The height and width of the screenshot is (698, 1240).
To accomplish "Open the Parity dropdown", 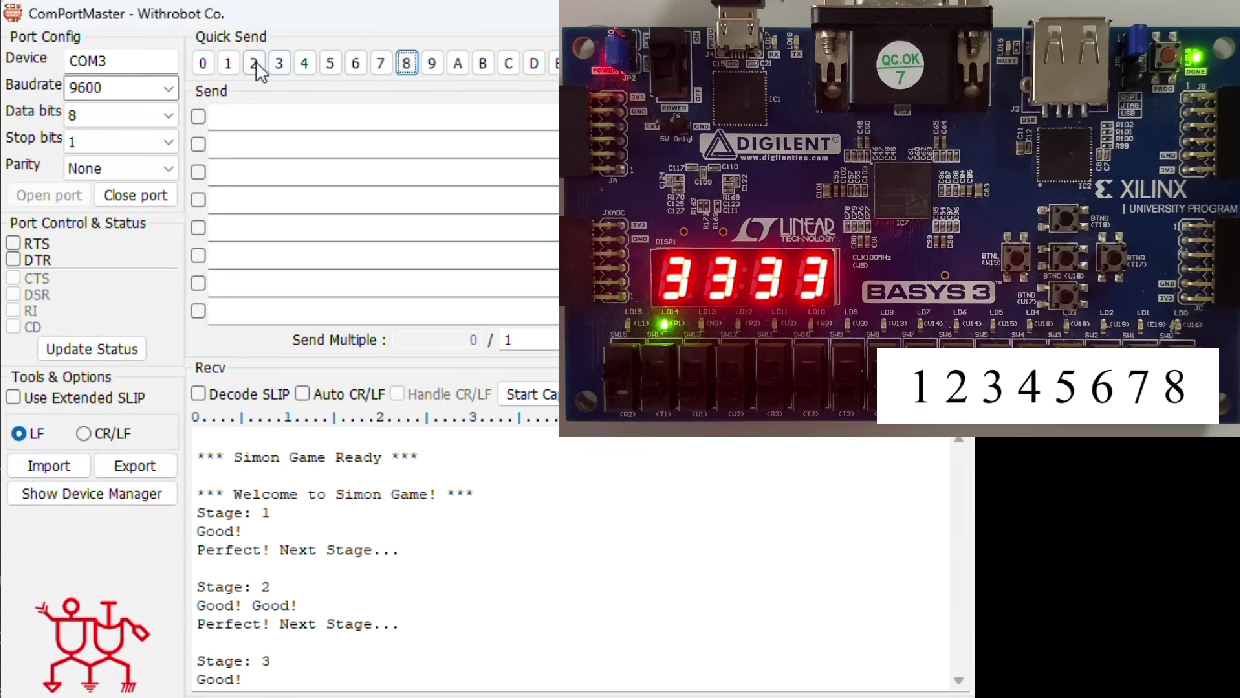I will [x=121, y=168].
